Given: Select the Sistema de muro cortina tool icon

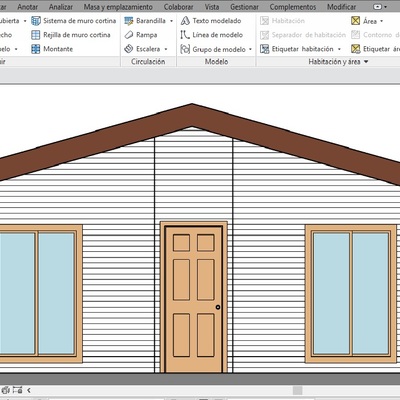Looking at the screenshot, I should (36, 21).
